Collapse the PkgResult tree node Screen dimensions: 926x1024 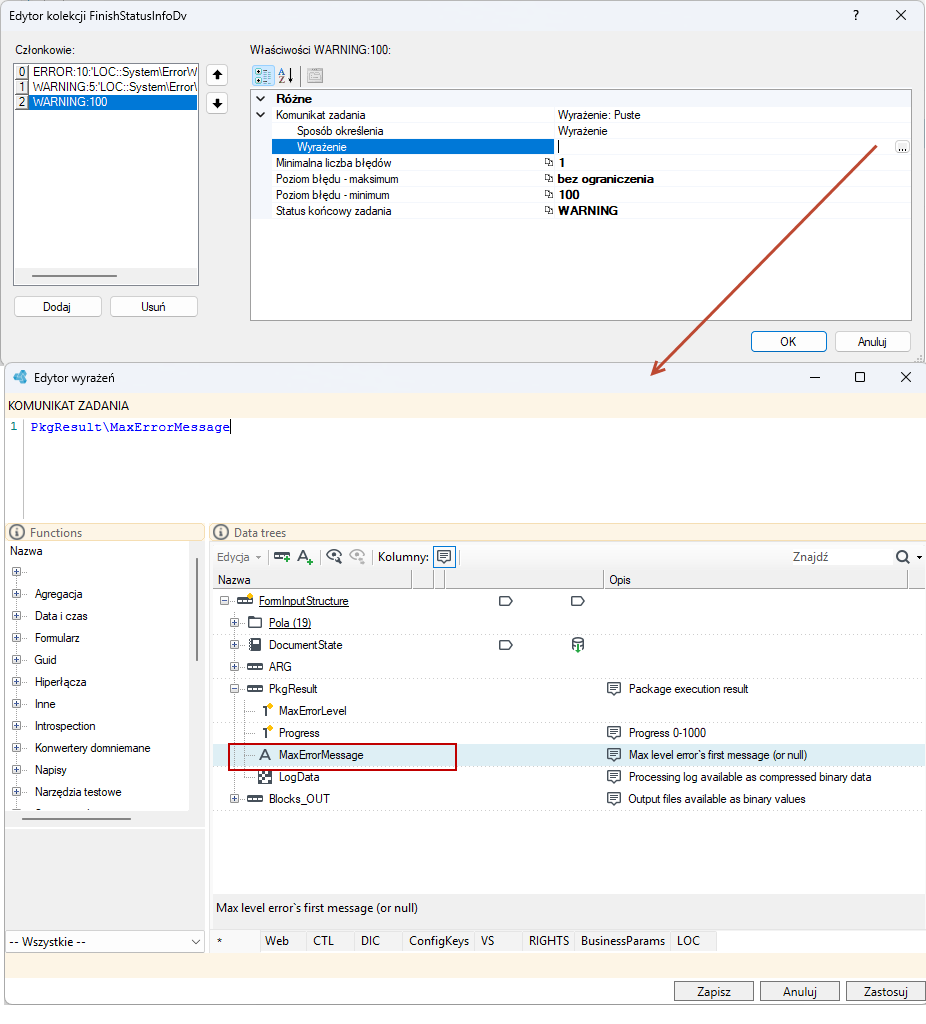pos(234,689)
